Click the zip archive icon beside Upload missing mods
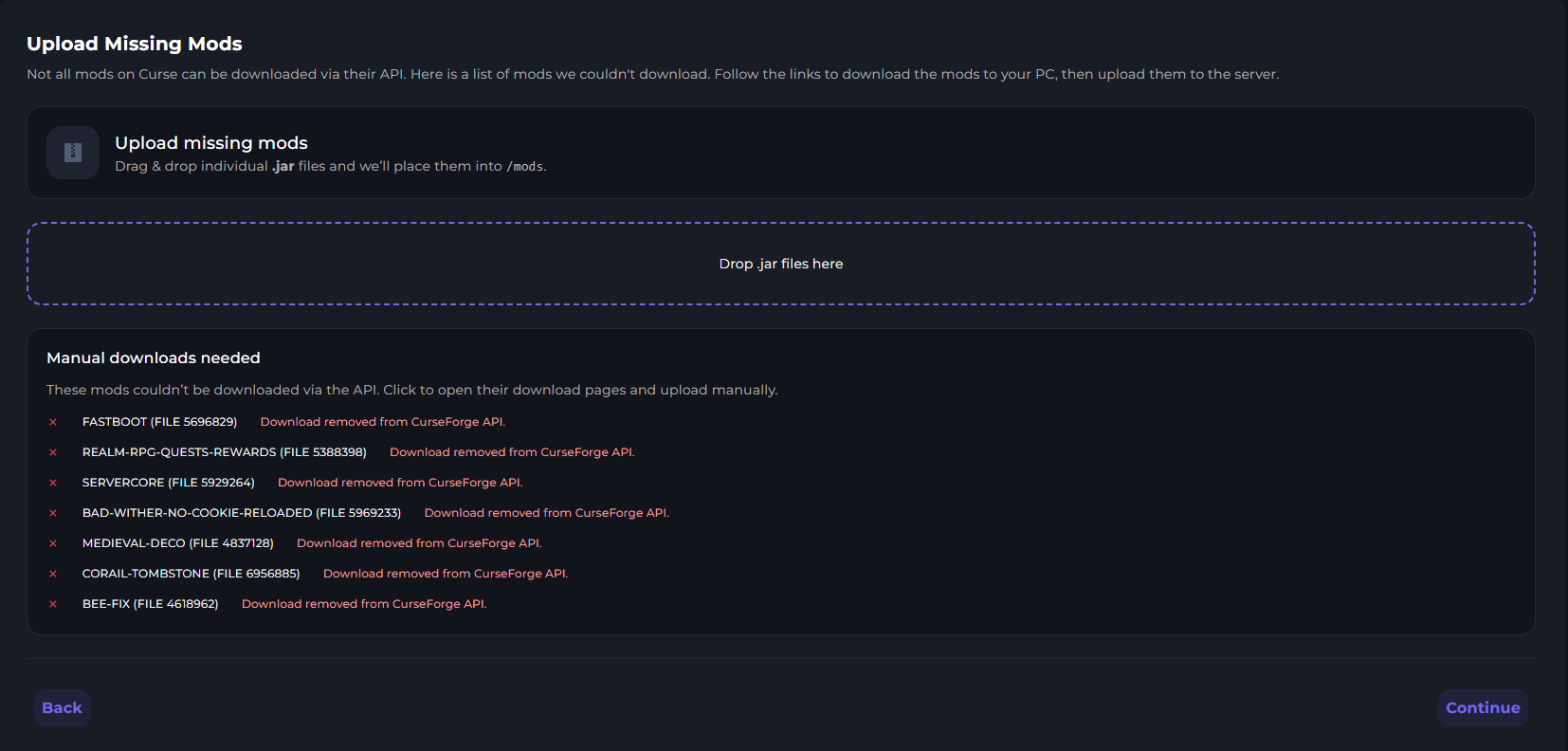The width and height of the screenshot is (1568, 751). 73,153
